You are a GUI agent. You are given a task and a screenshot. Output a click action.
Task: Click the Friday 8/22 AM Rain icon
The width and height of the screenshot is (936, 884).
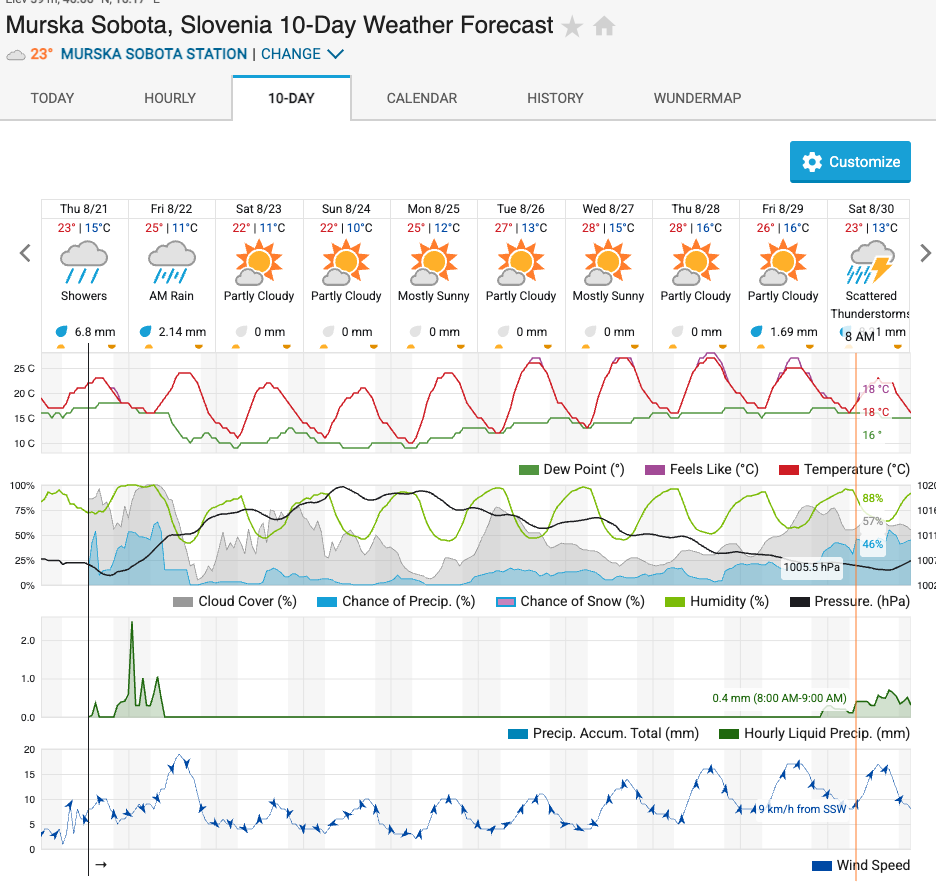[x=171, y=262]
